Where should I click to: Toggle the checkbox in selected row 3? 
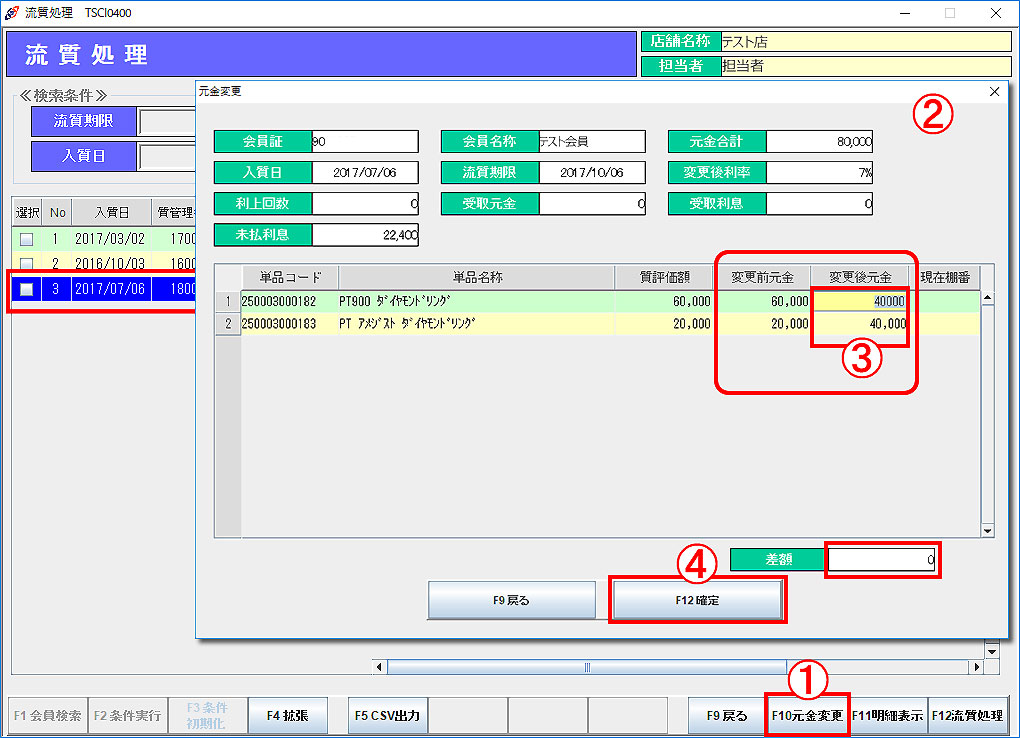tap(26, 289)
